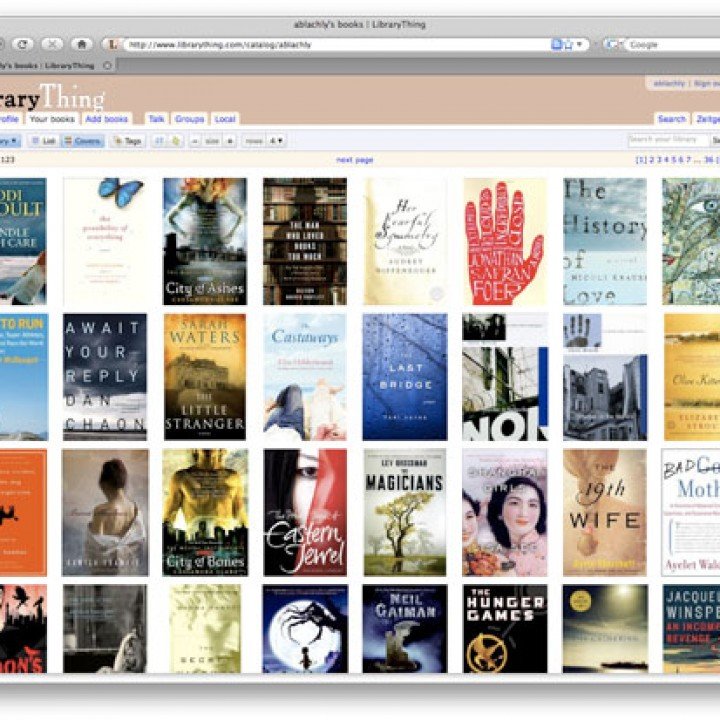Decrease cover size with minus button
Viewport: 720px width, 720px height.
click(x=195, y=141)
